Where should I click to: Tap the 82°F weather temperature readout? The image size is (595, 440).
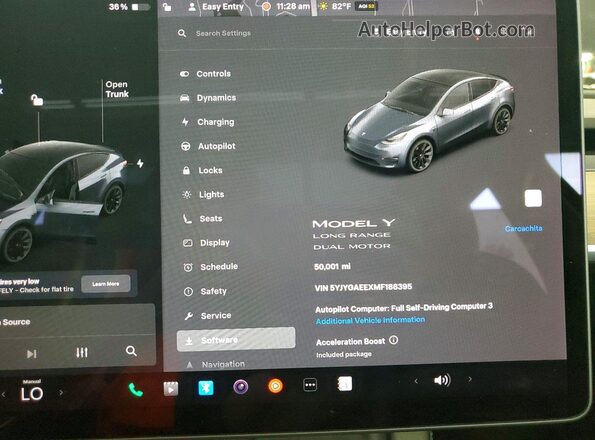pos(341,6)
